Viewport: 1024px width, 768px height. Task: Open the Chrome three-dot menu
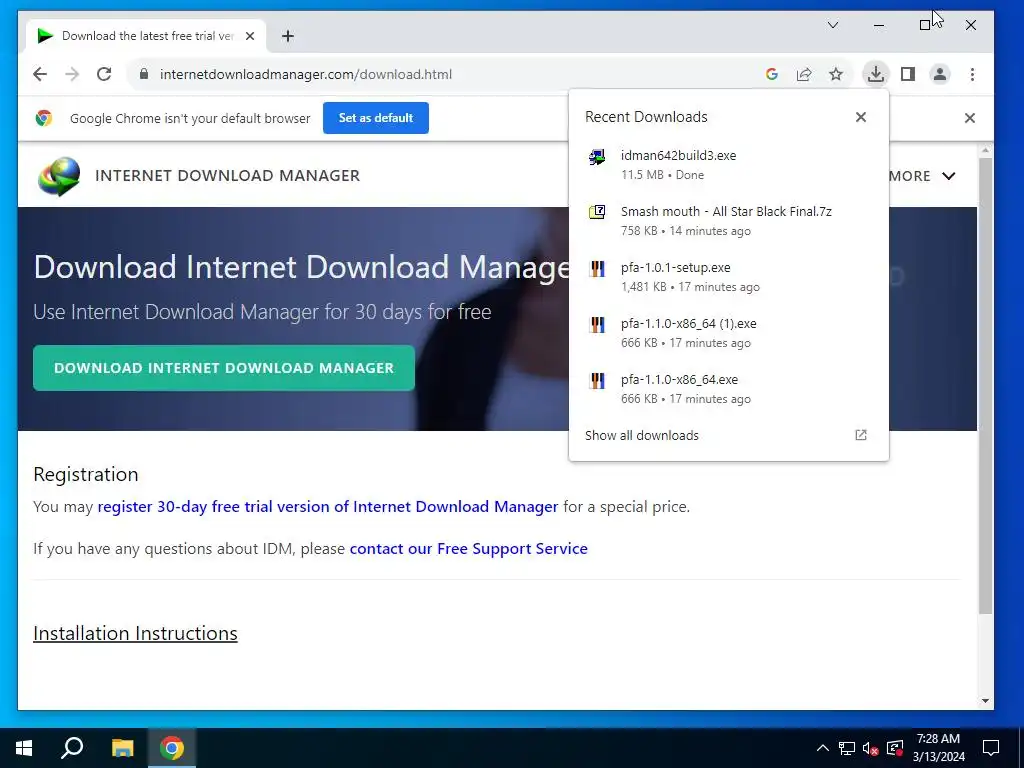[972, 74]
